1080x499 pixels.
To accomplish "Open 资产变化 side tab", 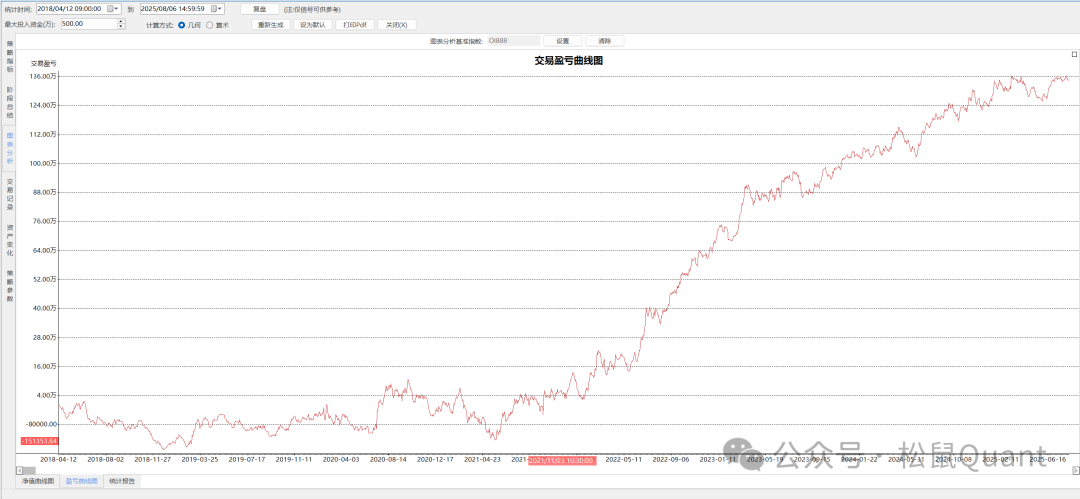I will pyautogui.click(x=10, y=240).
